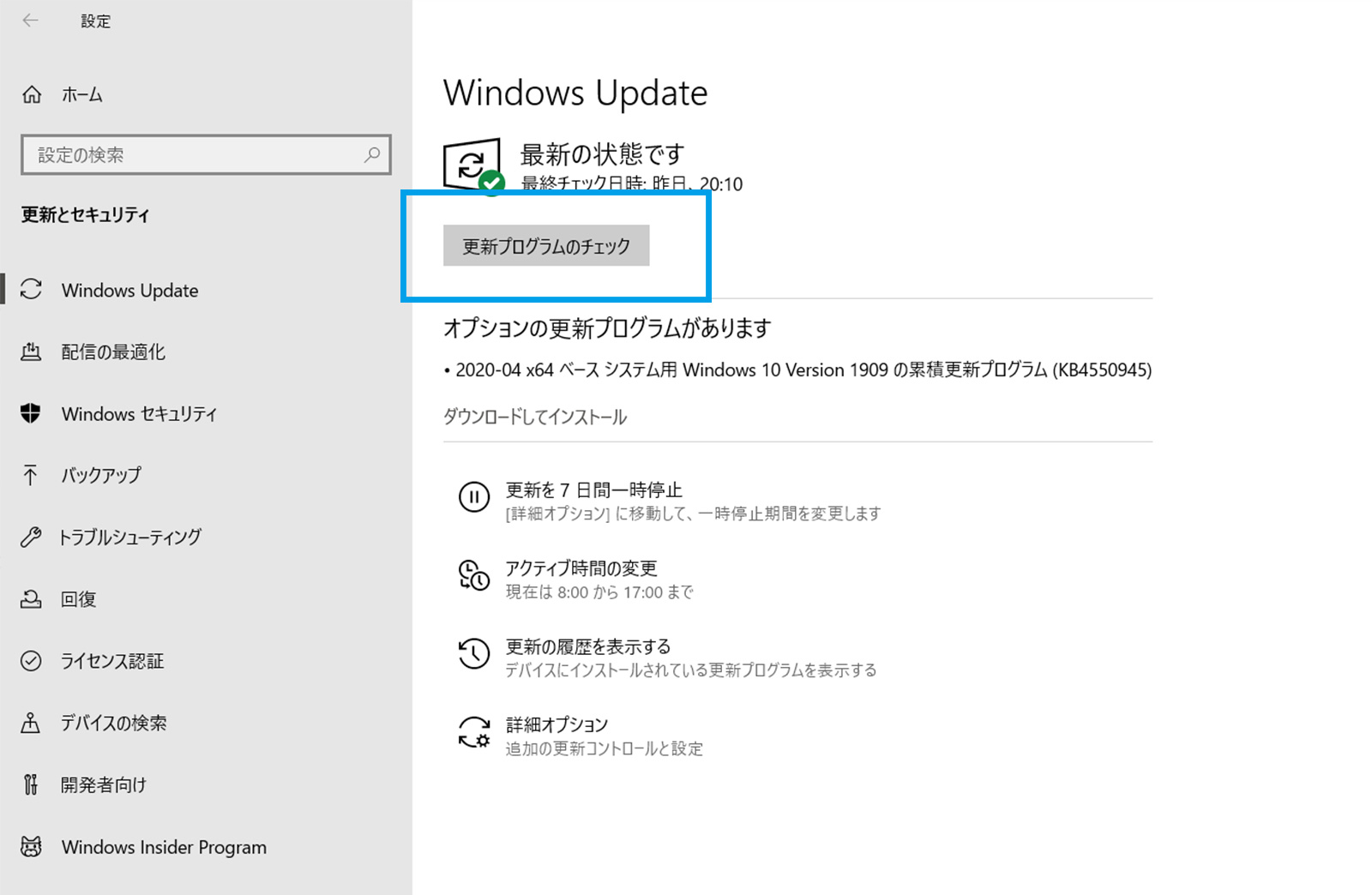Click the Windows Update sync arrows icon in sidebar

(31, 290)
